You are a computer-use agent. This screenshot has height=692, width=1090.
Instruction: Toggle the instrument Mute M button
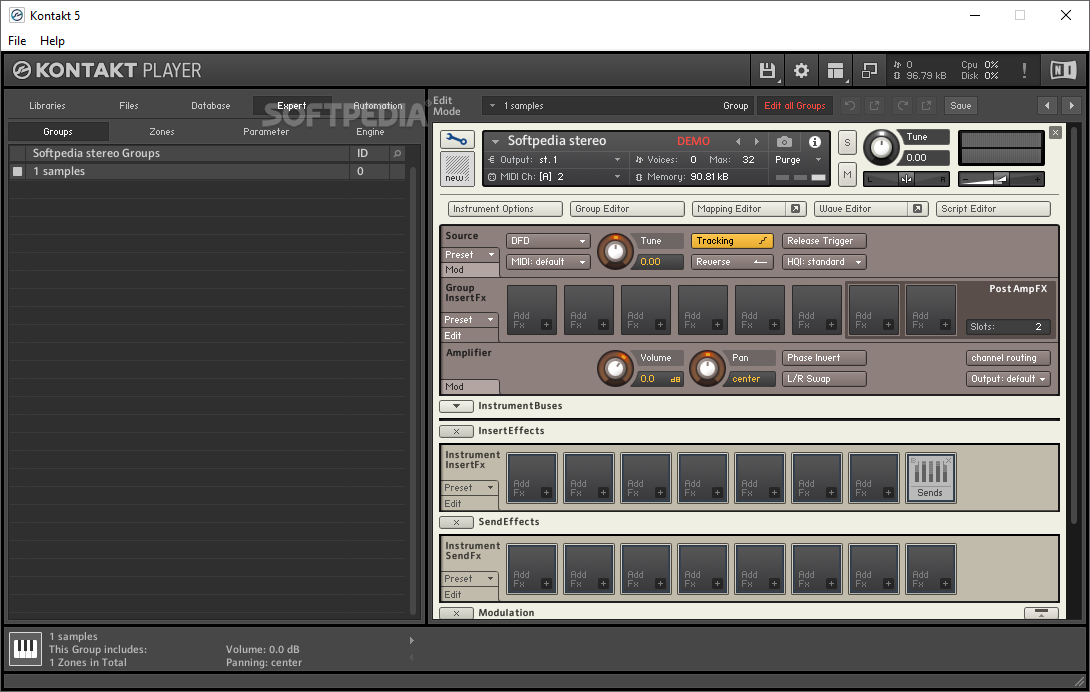pos(847,175)
